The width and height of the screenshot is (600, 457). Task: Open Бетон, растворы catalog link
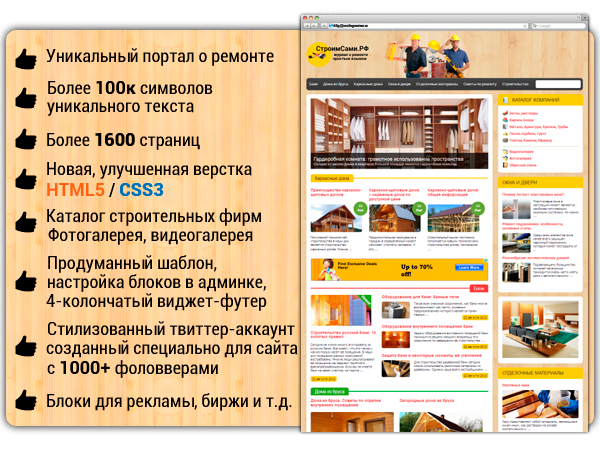[x=523, y=113]
